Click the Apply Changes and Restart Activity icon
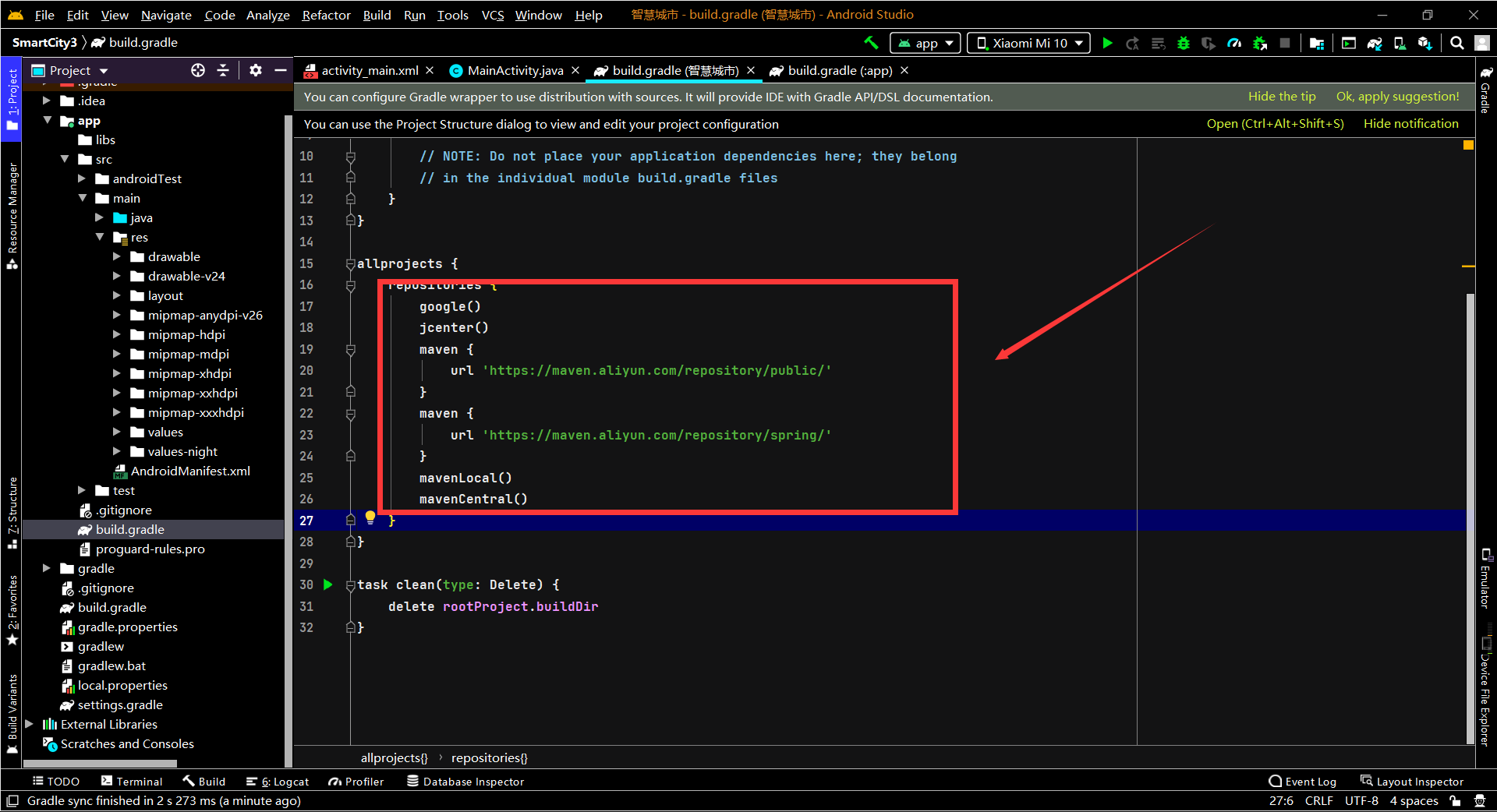This screenshot has width=1497, height=812. pyautogui.click(x=1133, y=43)
